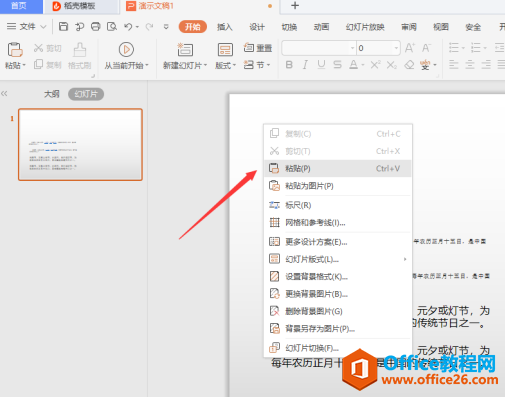Open More Design Schemes (更多设计方案) menu item
Viewport: 505px width, 397px height.
click(338, 242)
